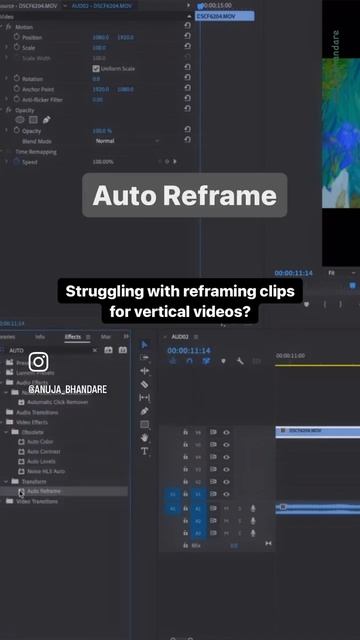The image size is (360, 640).
Task: Expand the Rotation property
Action: coord(6,78)
